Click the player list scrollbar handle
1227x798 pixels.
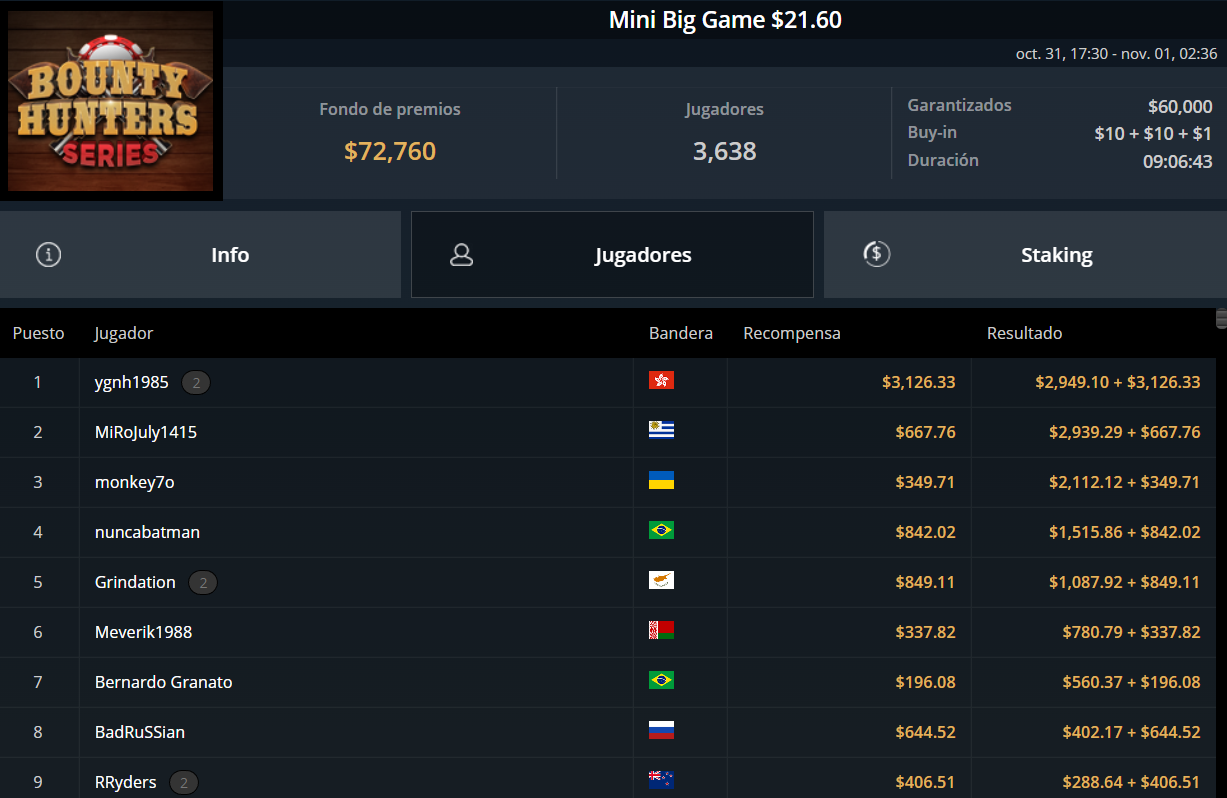tap(1221, 319)
